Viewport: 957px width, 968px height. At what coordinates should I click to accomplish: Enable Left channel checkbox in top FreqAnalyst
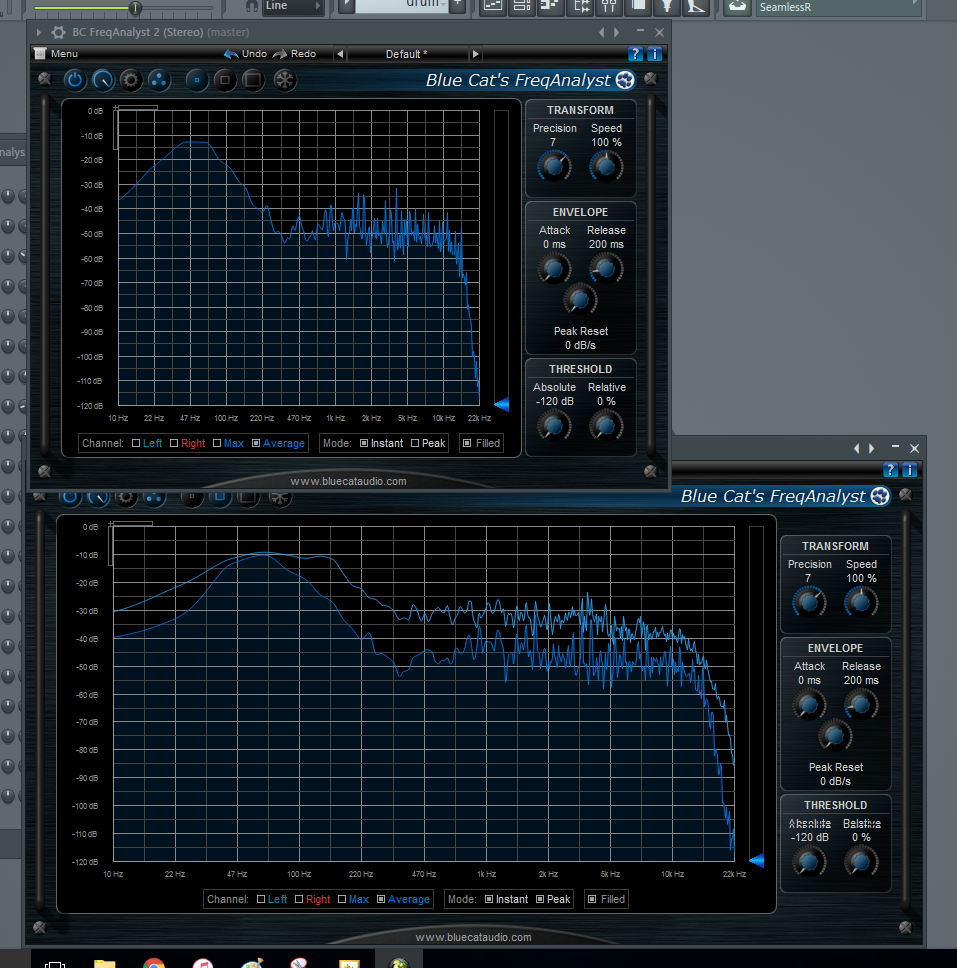coord(136,443)
